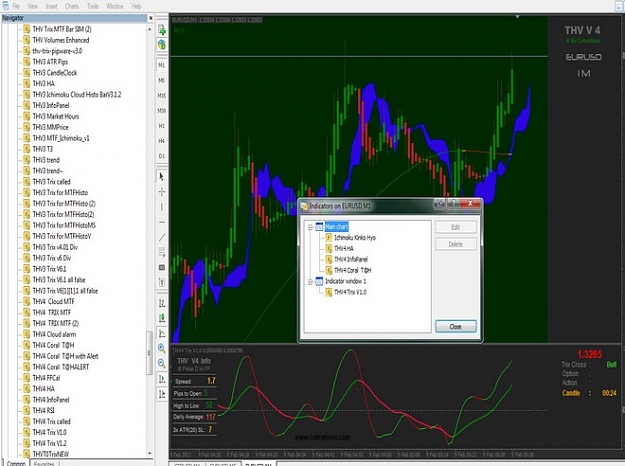Switch to M5 timeframe
Viewport: 625px width, 466px height.
click(161, 80)
